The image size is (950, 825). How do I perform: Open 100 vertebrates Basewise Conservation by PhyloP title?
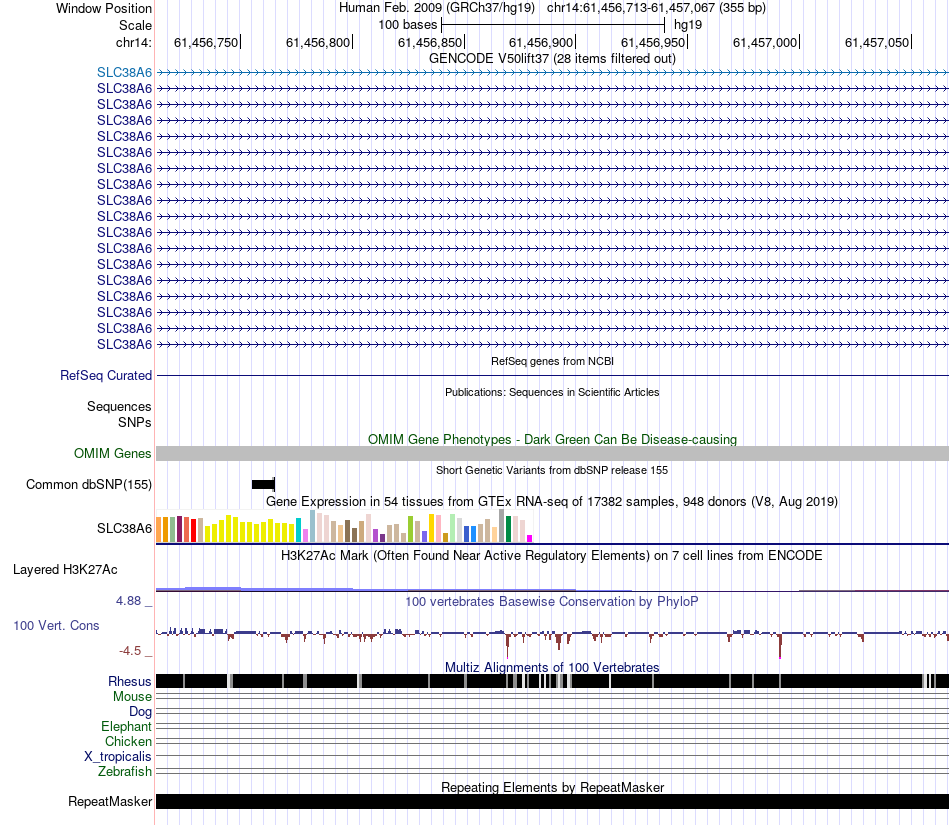[x=552, y=601]
